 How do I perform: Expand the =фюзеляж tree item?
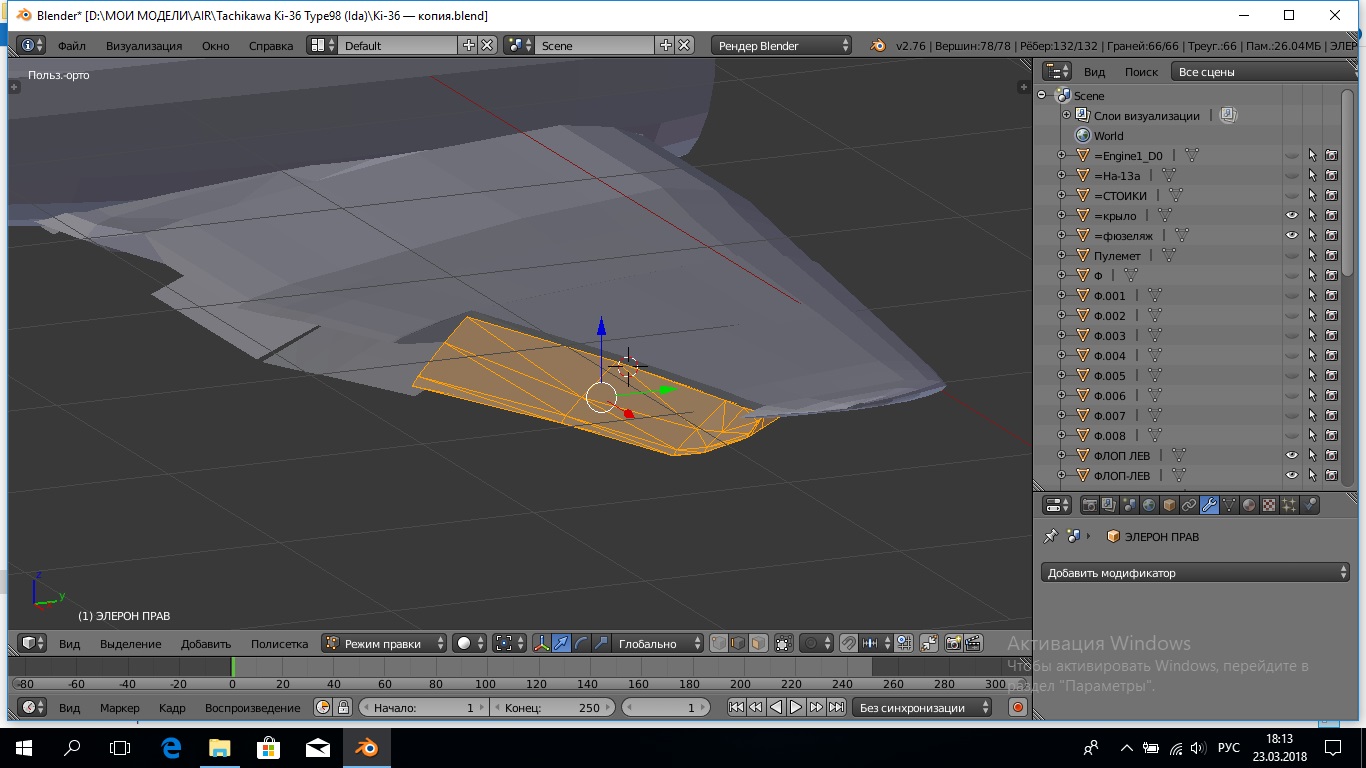point(1061,236)
